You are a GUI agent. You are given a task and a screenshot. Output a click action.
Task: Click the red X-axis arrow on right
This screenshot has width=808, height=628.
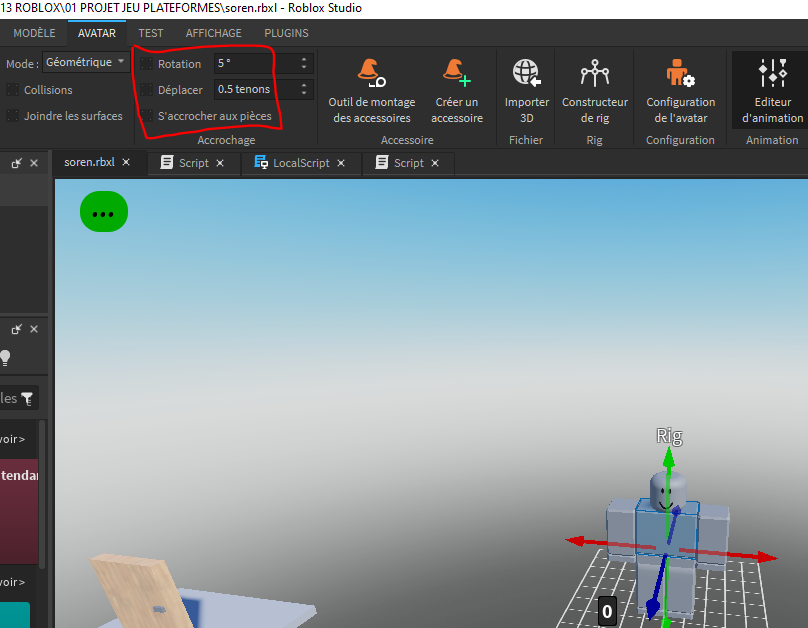point(767,557)
